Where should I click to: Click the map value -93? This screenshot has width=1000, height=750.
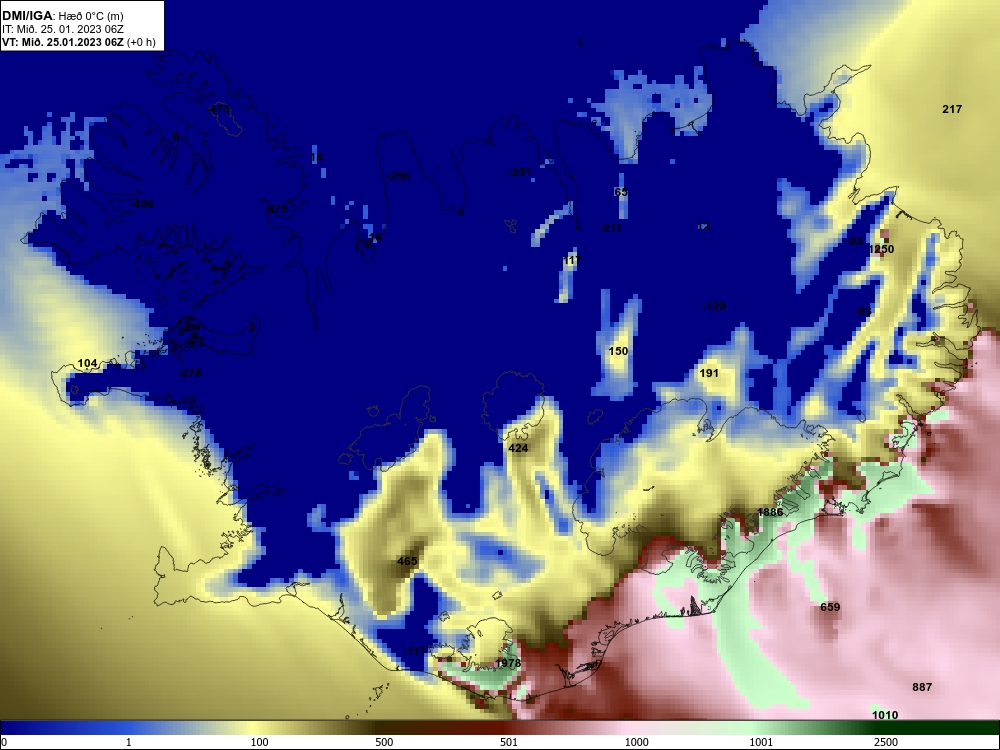[855, 241]
